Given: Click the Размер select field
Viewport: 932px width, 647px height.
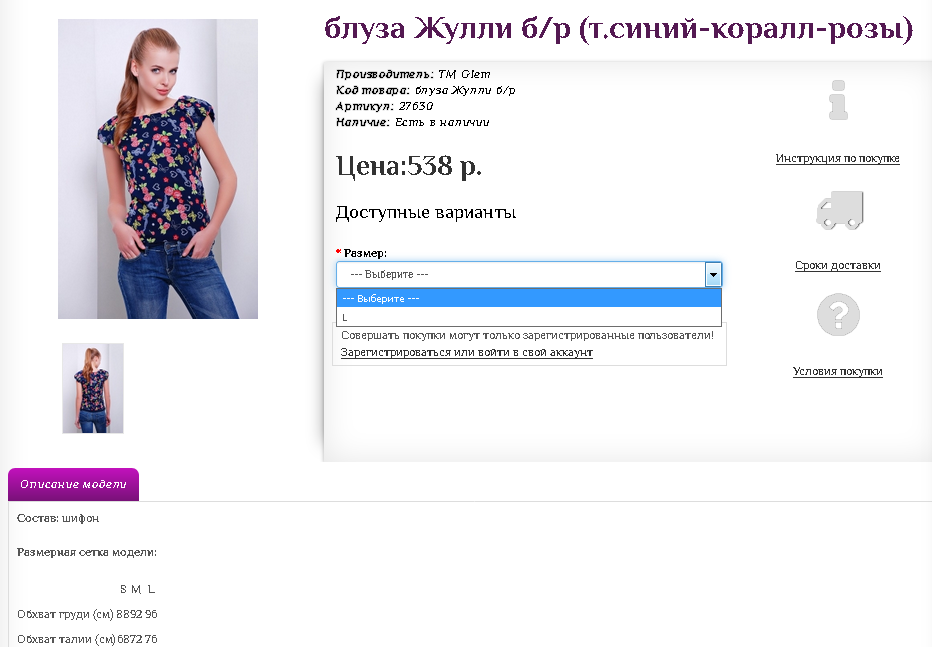Looking at the screenshot, I should tap(529, 274).
